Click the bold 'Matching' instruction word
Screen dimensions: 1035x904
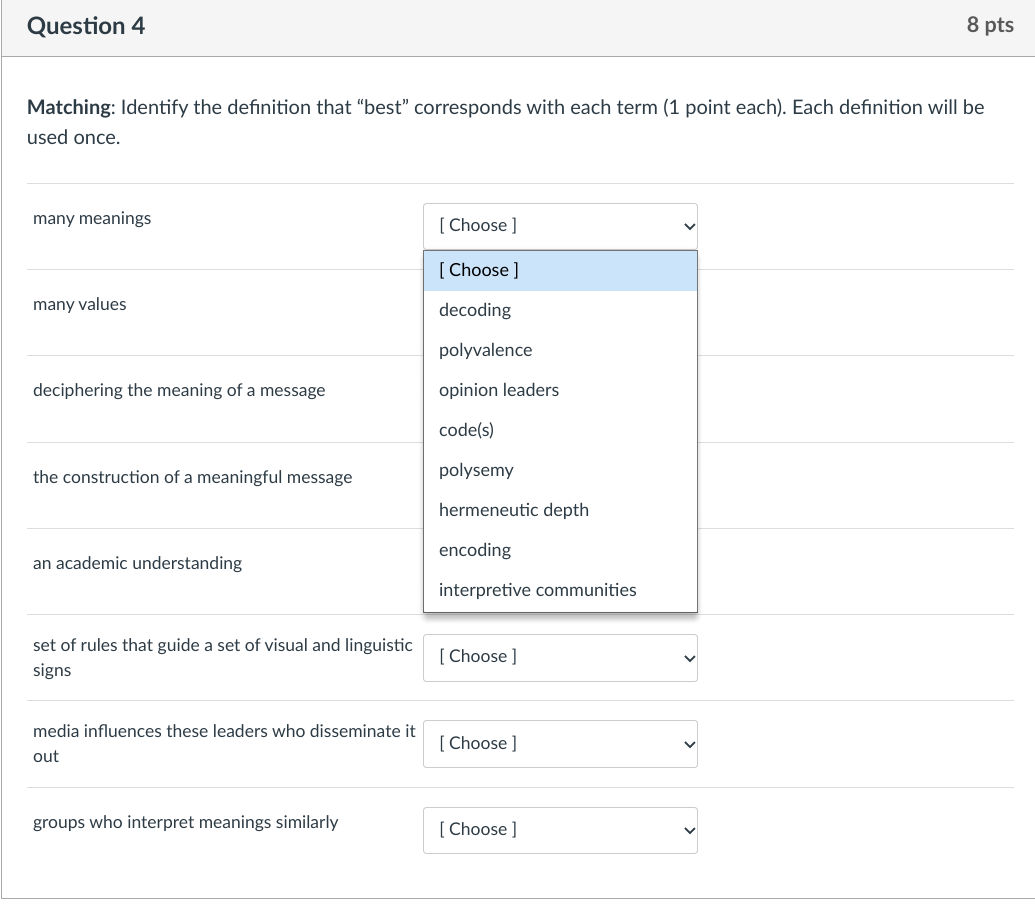coord(70,108)
